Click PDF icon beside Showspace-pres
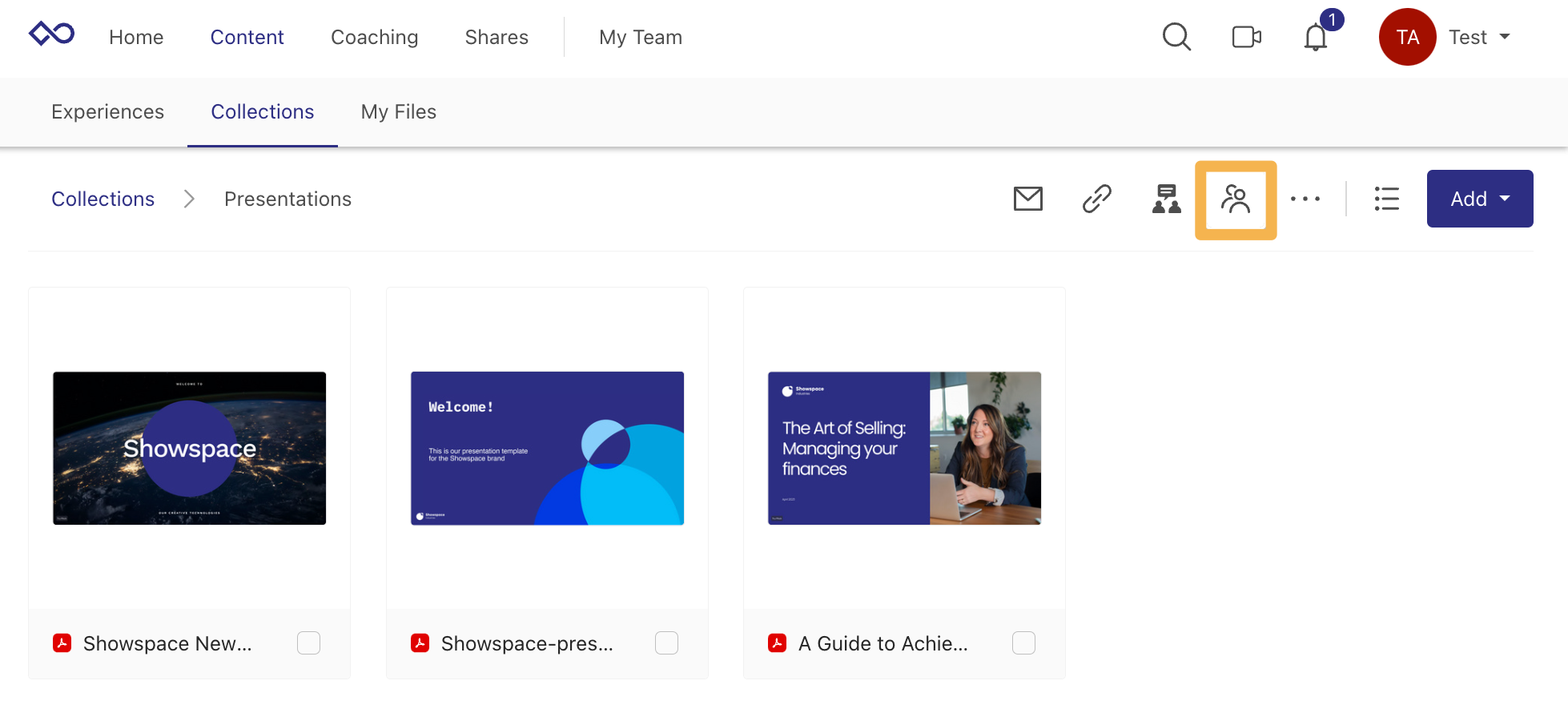The width and height of the screenshot is (1568, 721). tap(420, 642)
